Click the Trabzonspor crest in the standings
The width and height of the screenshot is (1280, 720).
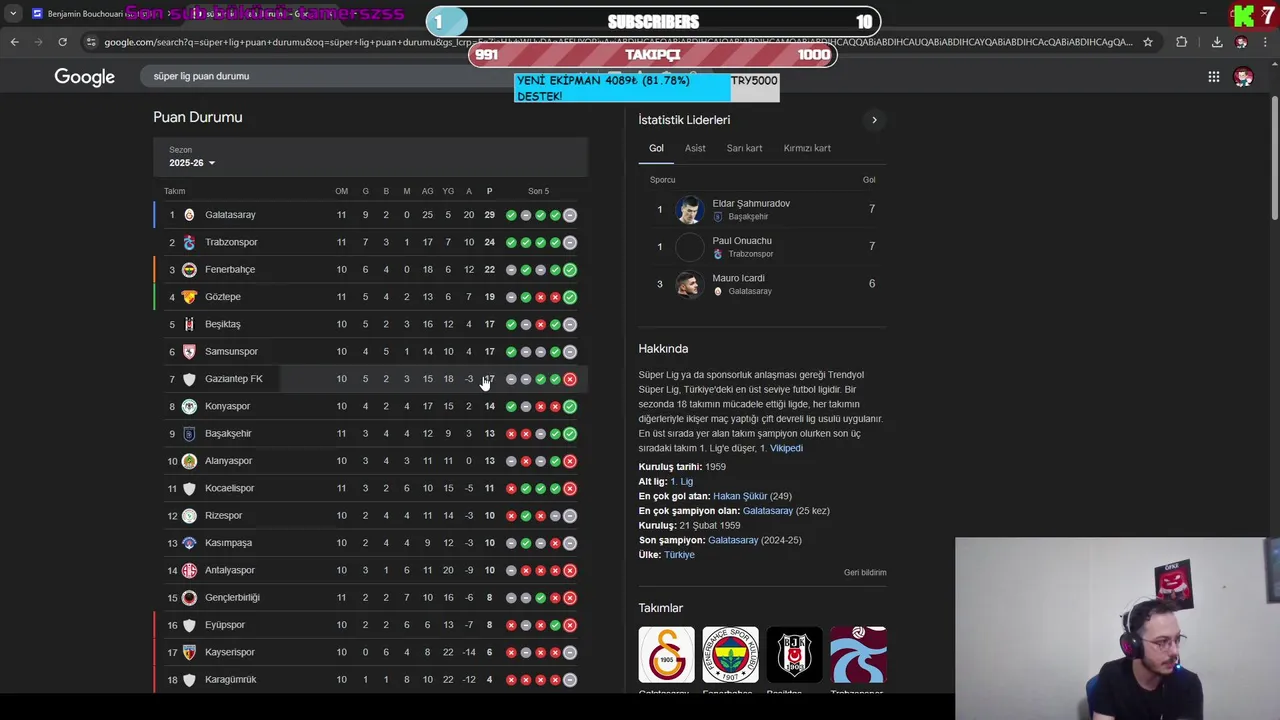pyautogui.click(x=189, y=242)
